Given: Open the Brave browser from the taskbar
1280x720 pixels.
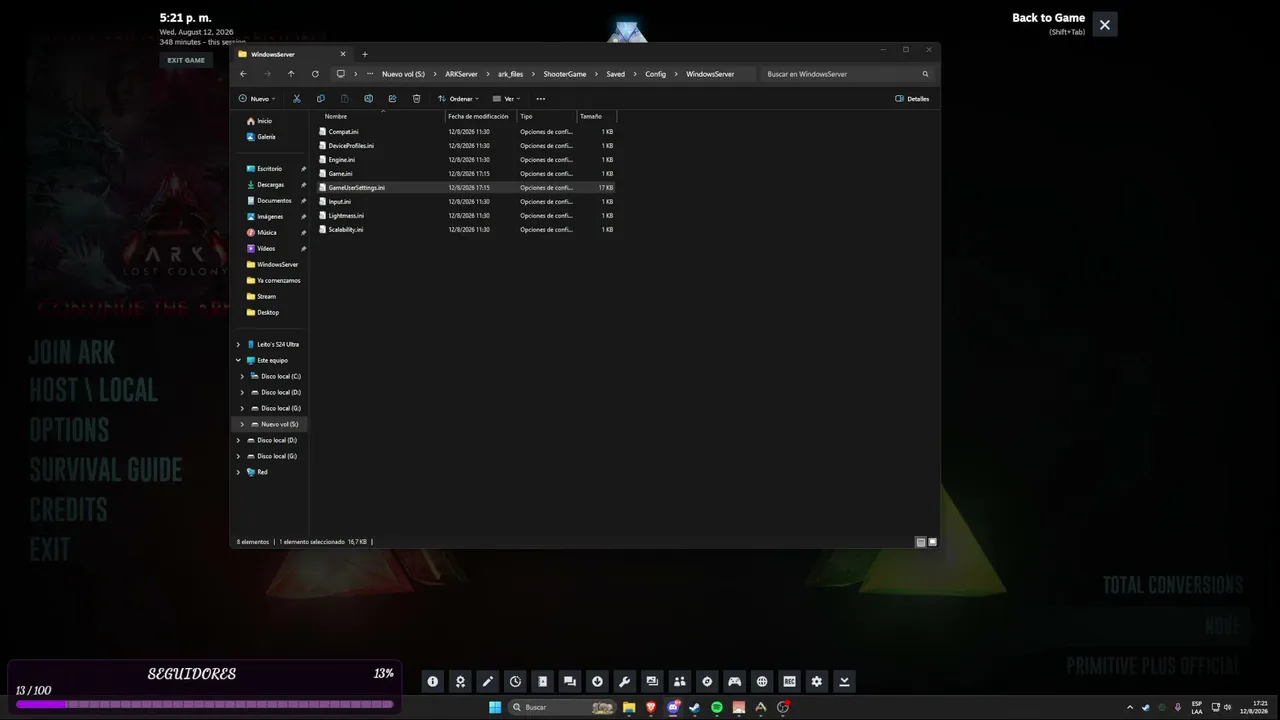Looking at the screenshot, I should [651, 707].
